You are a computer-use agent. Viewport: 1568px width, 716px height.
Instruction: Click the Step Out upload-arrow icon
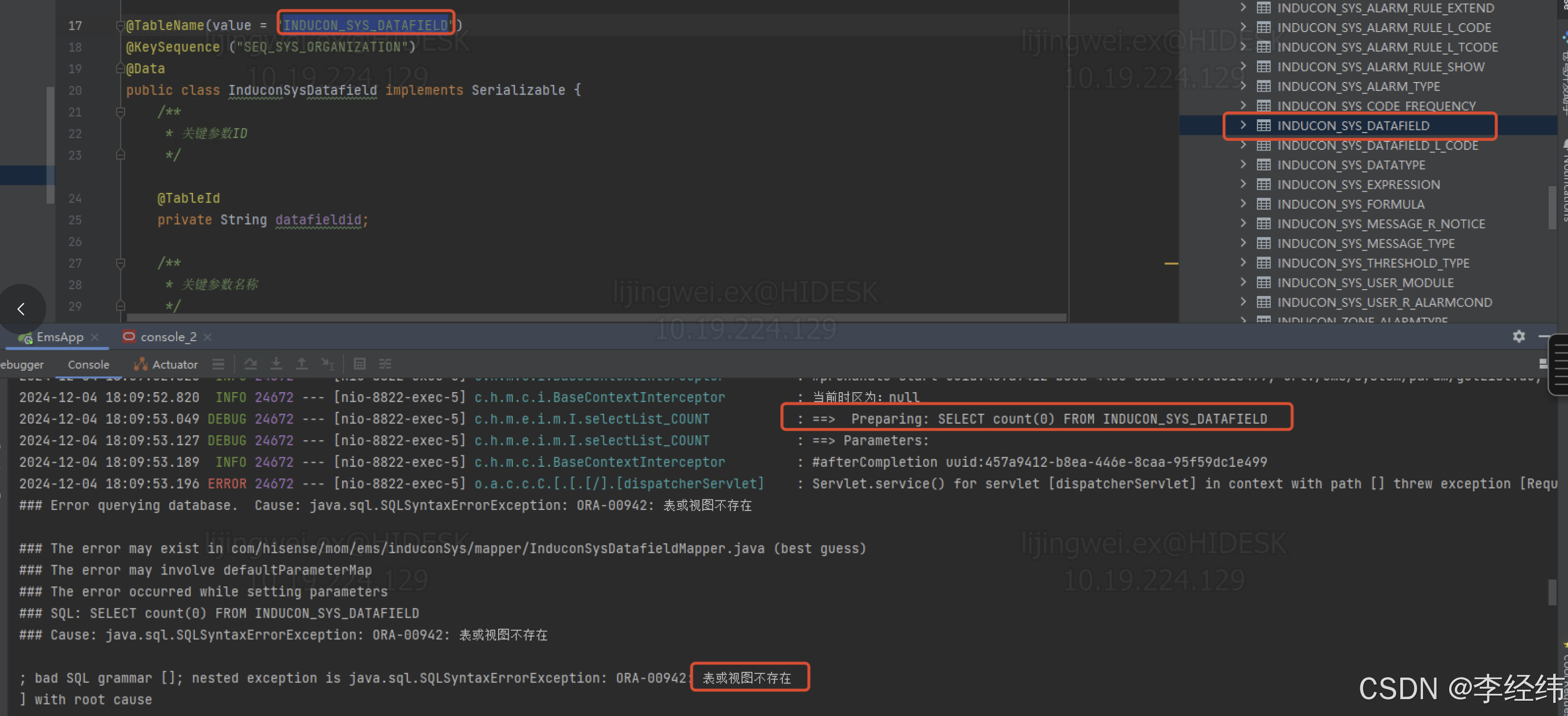click(x=301, y=364)
